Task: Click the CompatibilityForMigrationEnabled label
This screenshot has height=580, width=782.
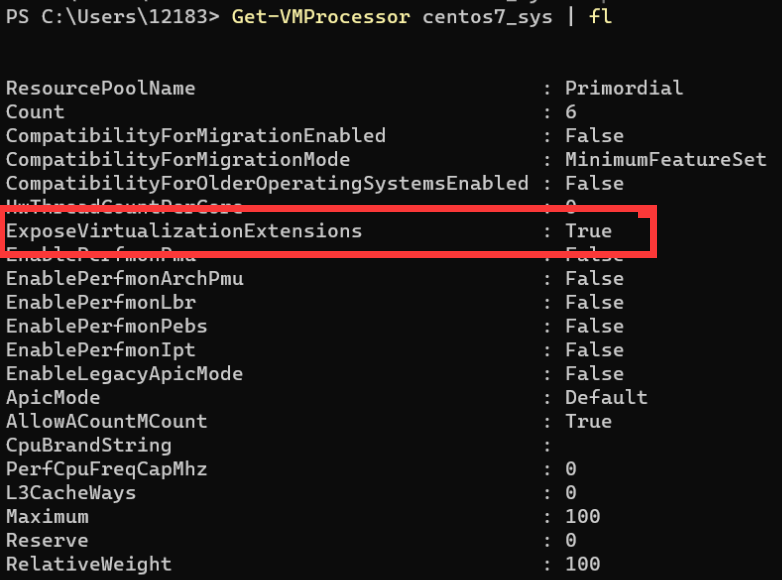Action: pos(196,136)
